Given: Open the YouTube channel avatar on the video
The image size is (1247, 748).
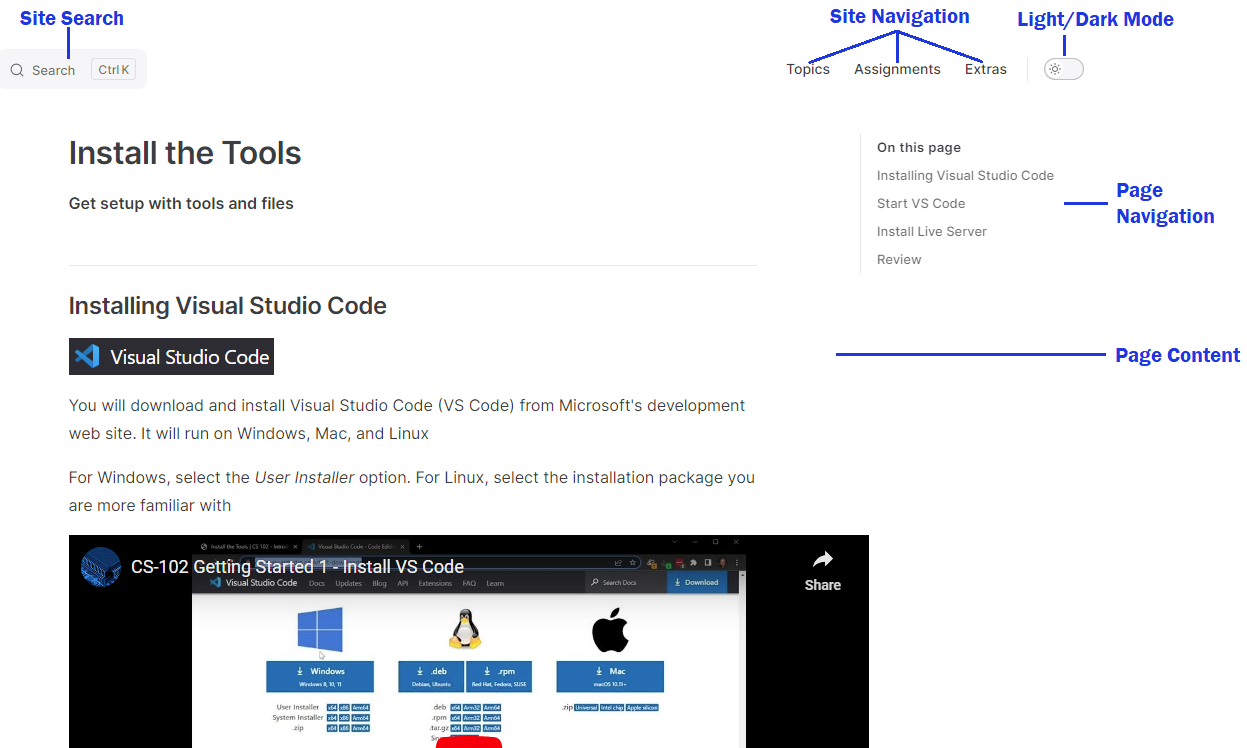Looking at the screenshot, I should pyautogui.click(x=101, y=566).
